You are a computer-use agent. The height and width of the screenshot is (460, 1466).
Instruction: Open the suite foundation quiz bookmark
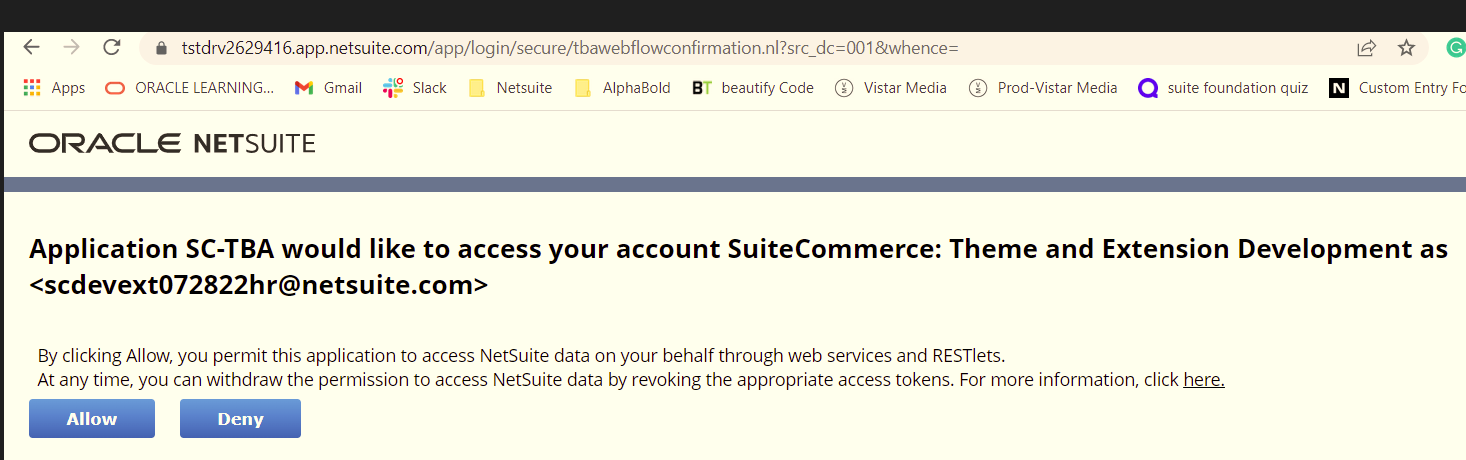coord(1223,88)
